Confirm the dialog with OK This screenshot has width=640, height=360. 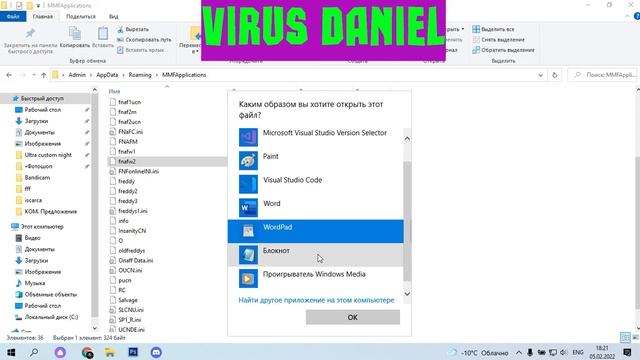[353, 317]
